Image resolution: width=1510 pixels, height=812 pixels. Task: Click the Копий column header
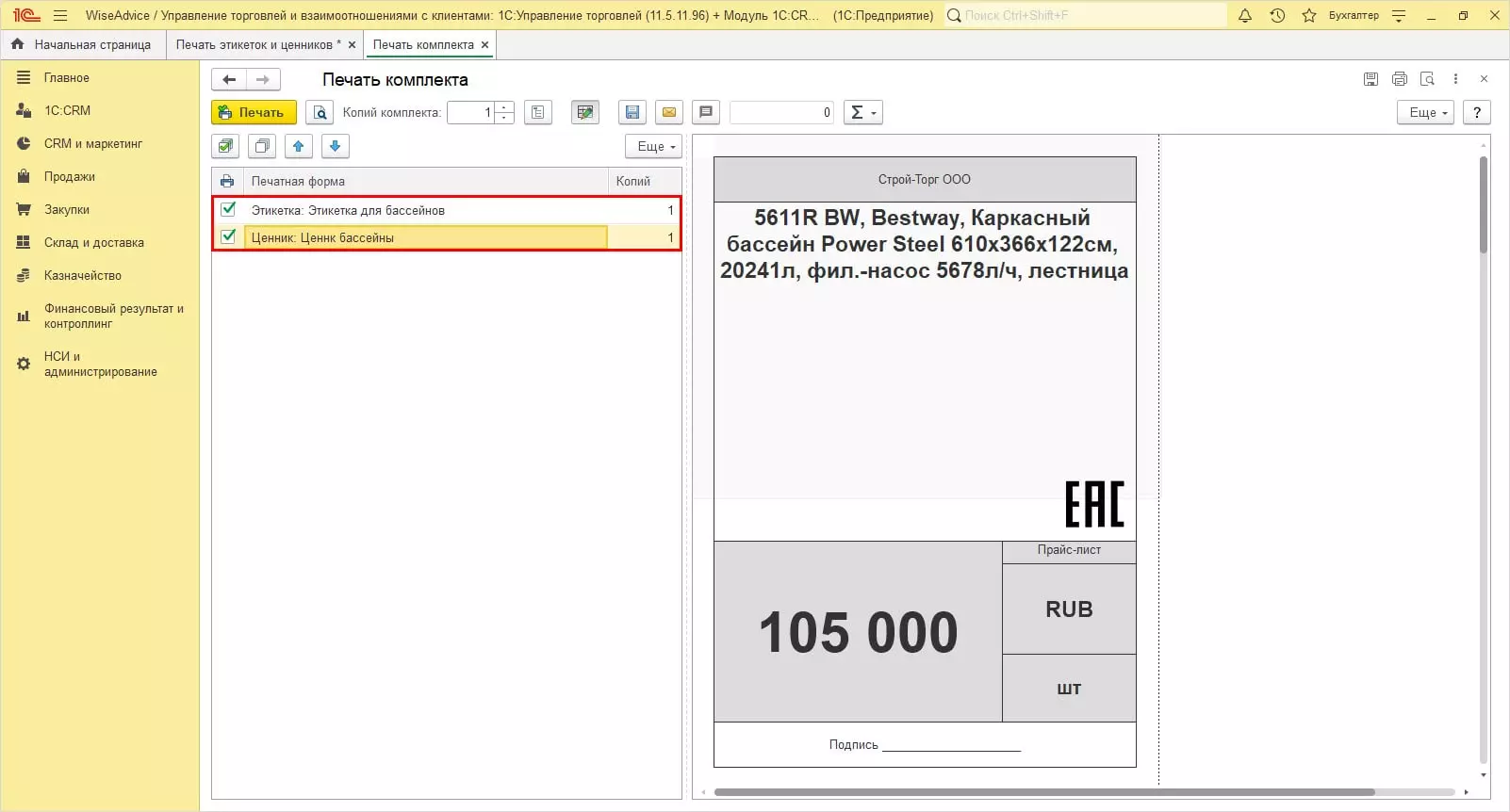[645, 181]
